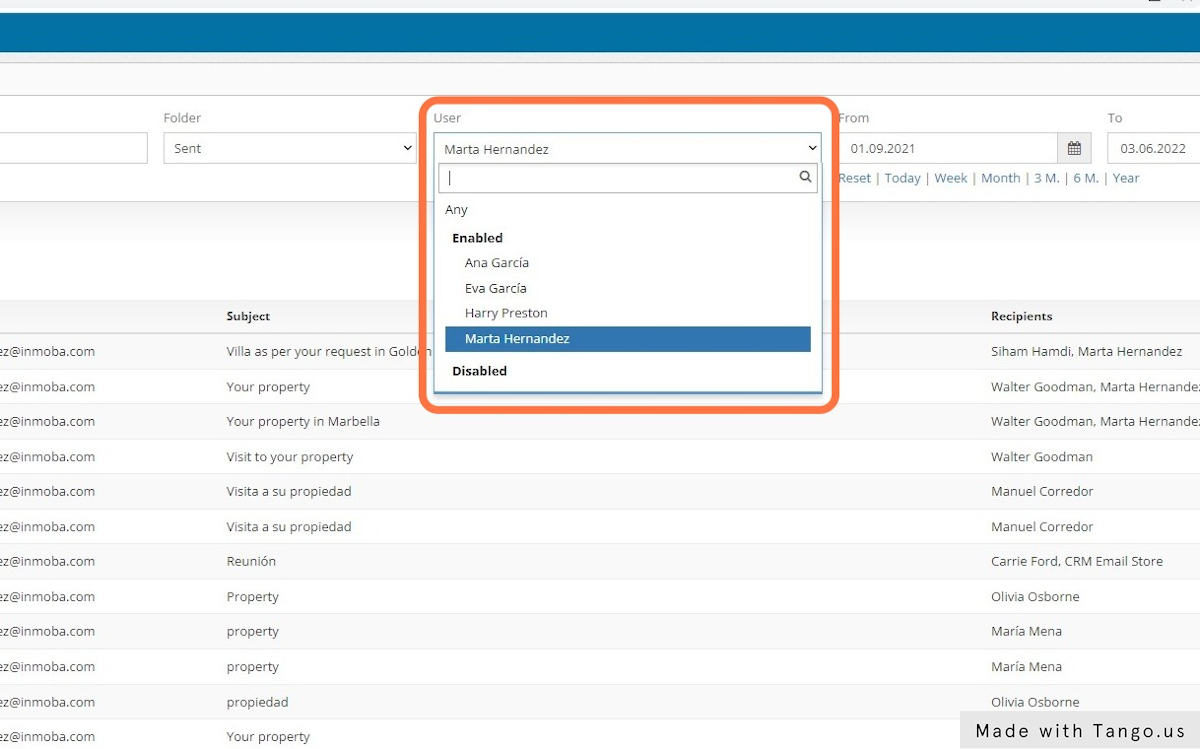The image size is (1200, 749).
Task: Click the search magnifier in user dropdown
Action: click(x=805, y=177)
